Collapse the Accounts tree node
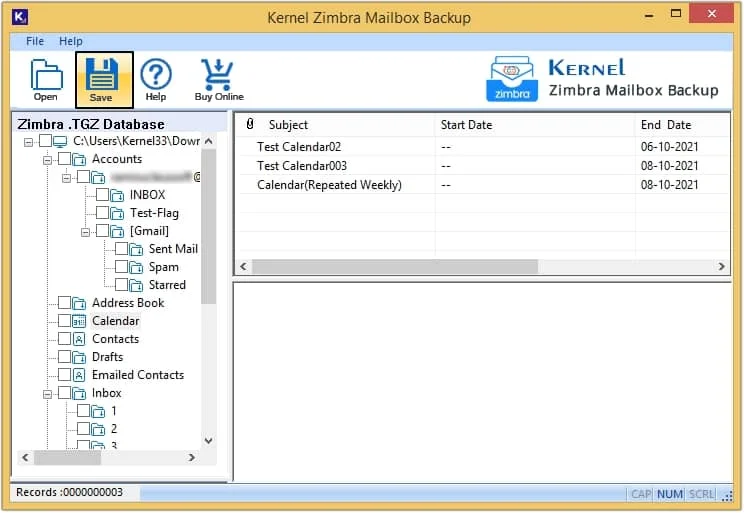Image resolution: width=744 pixels, height=513 pixels. [47, 160]
